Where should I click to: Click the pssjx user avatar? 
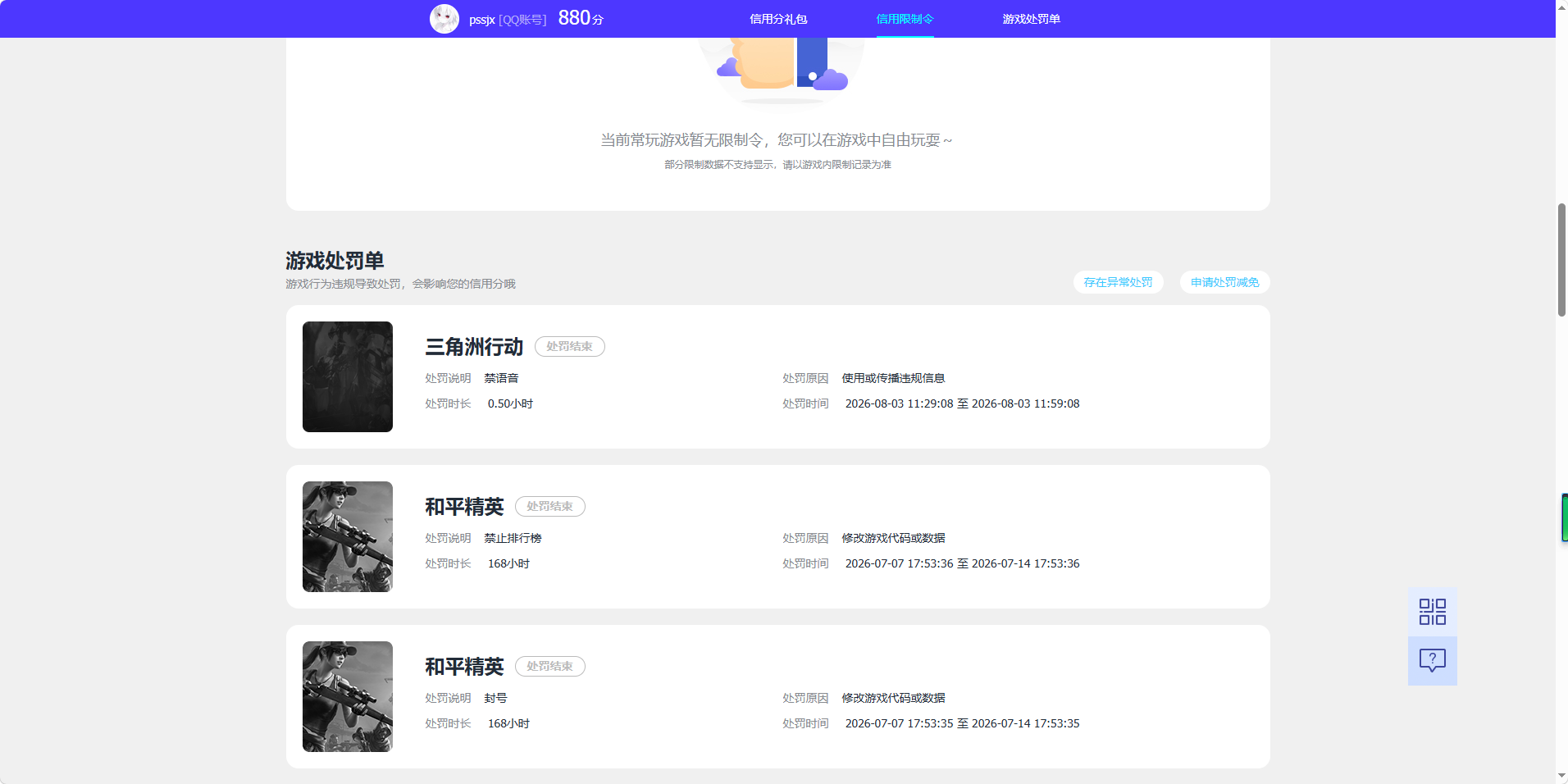444,19
